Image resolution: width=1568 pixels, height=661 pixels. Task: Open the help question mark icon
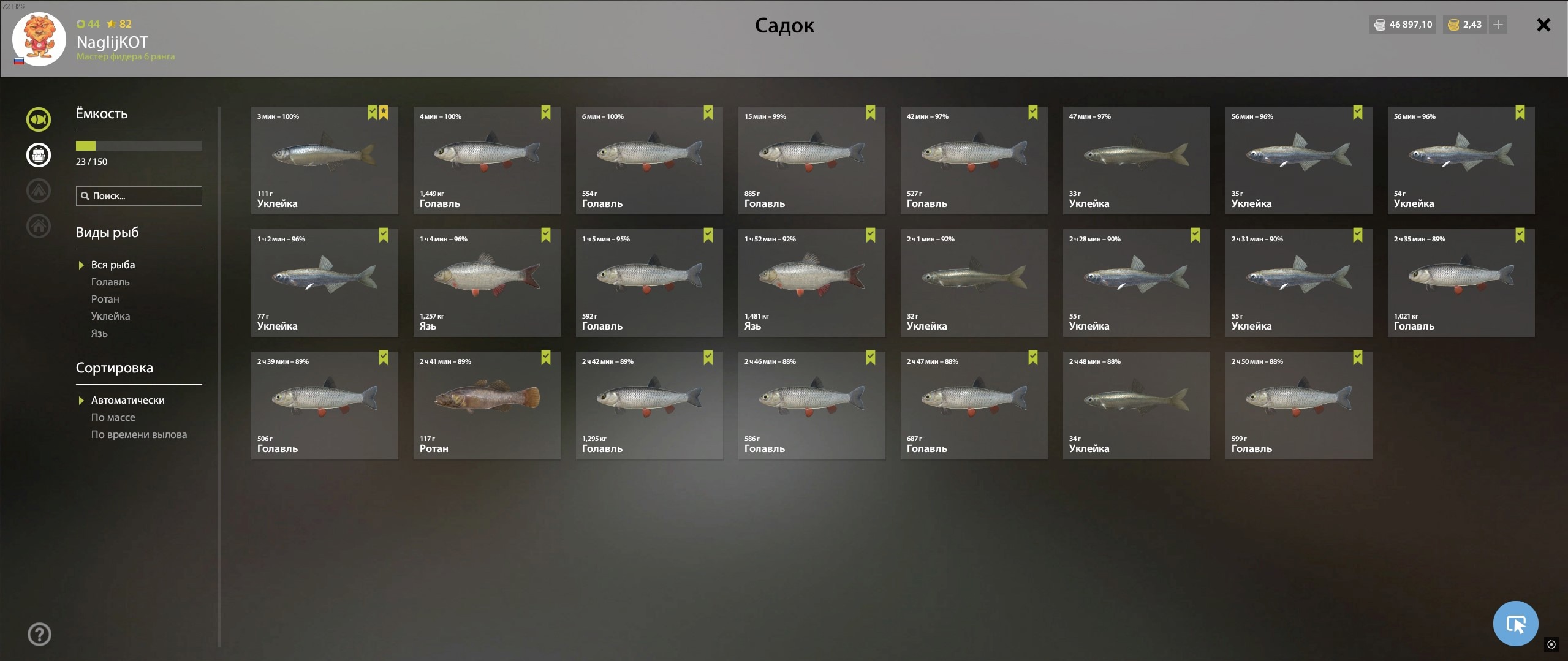[39, 634]
